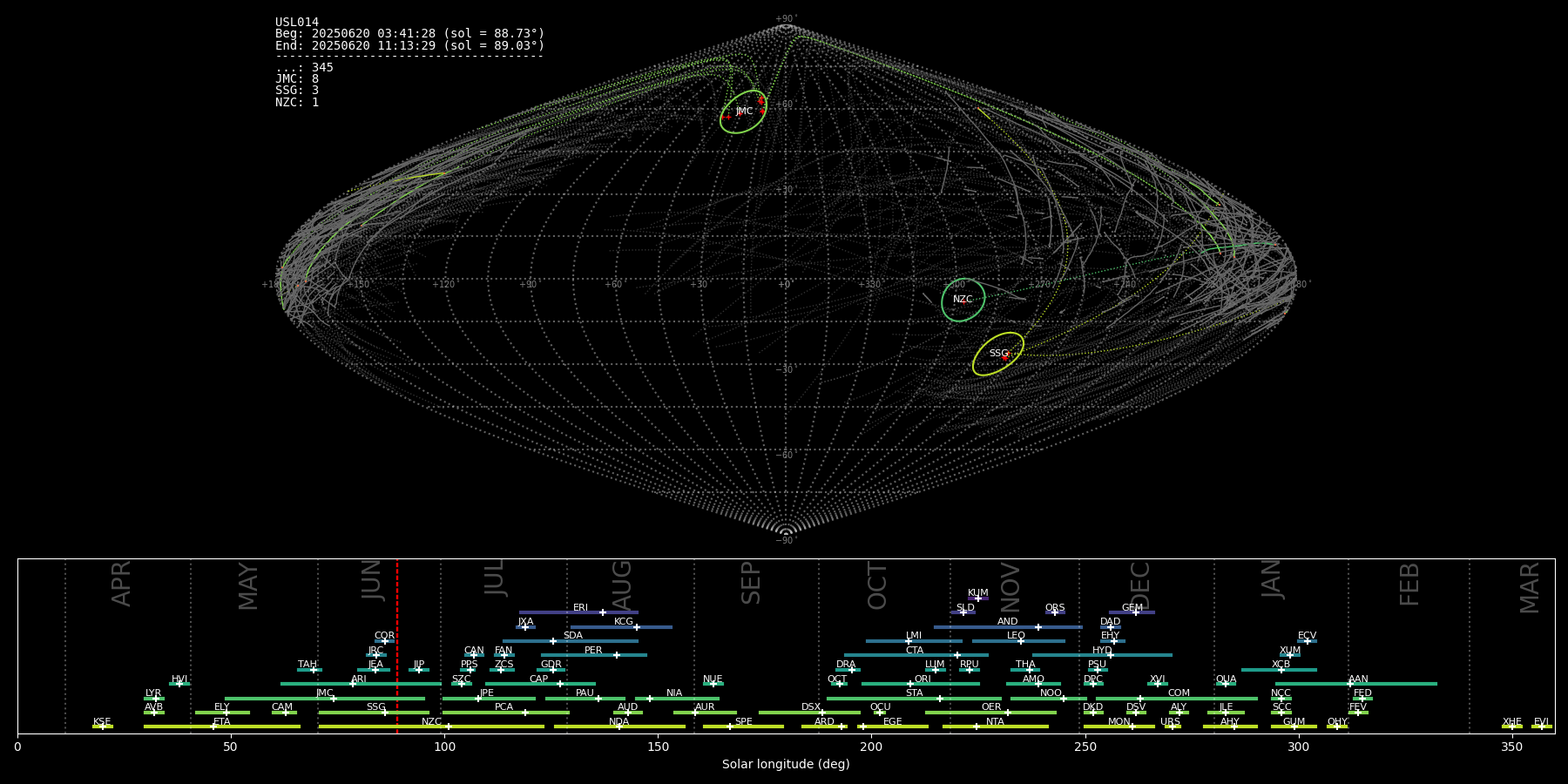The height and width of the screenshot is (784, 1568).
Task: Select the XHE shower label in timeline
Action: tap(1512, 722)
